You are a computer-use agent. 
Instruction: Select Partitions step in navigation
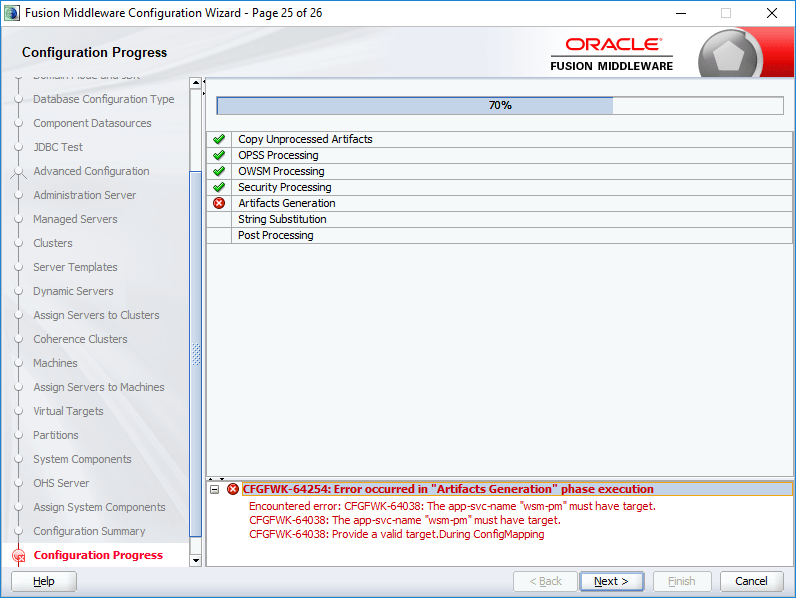(x=56, y=435)
